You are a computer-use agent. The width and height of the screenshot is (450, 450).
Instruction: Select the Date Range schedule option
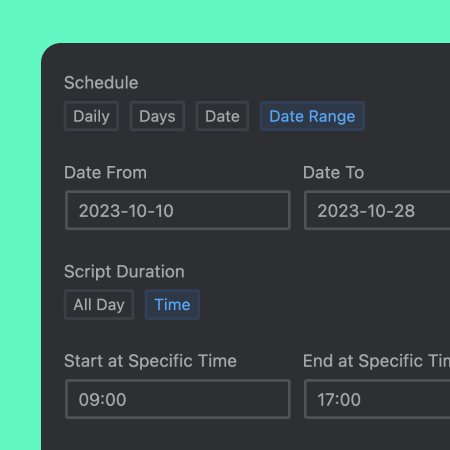[x=312, y=116]
